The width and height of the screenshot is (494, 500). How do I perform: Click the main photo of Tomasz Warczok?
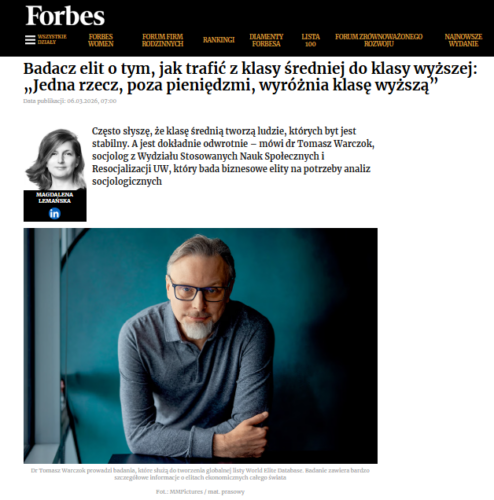(x=200, y=346)
